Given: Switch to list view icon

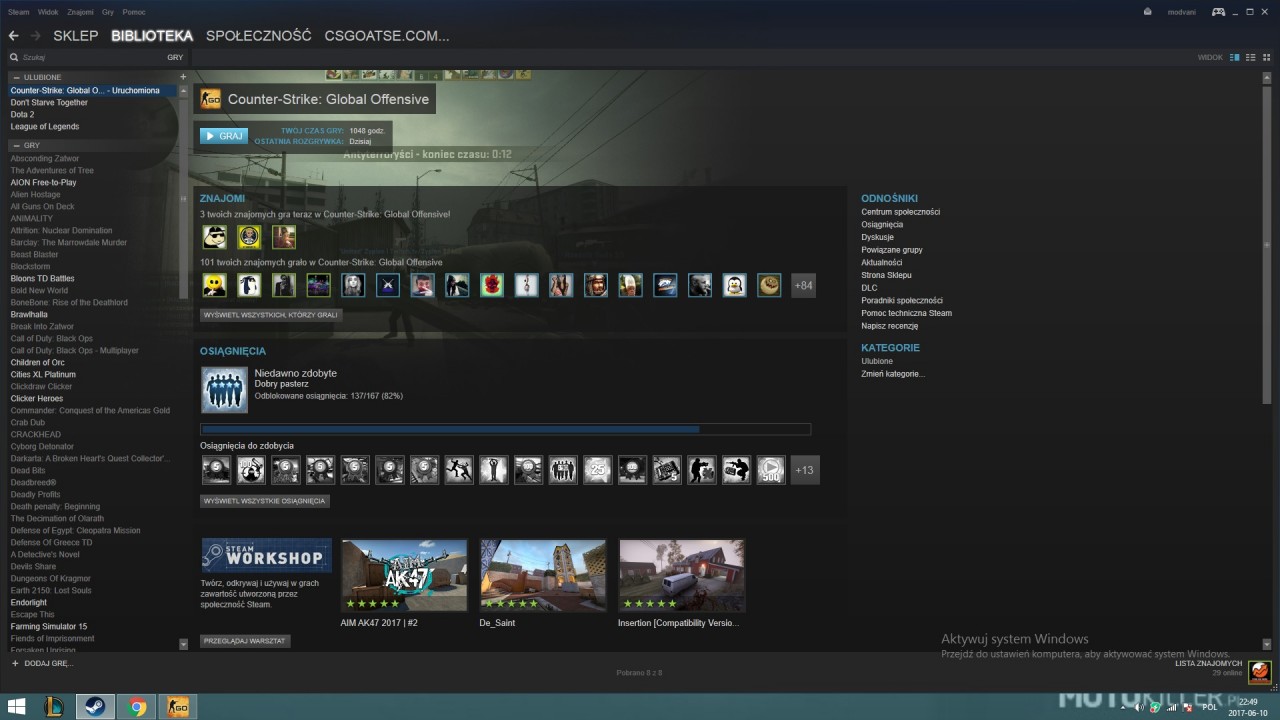Looking at the screenshot, I should [1250, 57].
